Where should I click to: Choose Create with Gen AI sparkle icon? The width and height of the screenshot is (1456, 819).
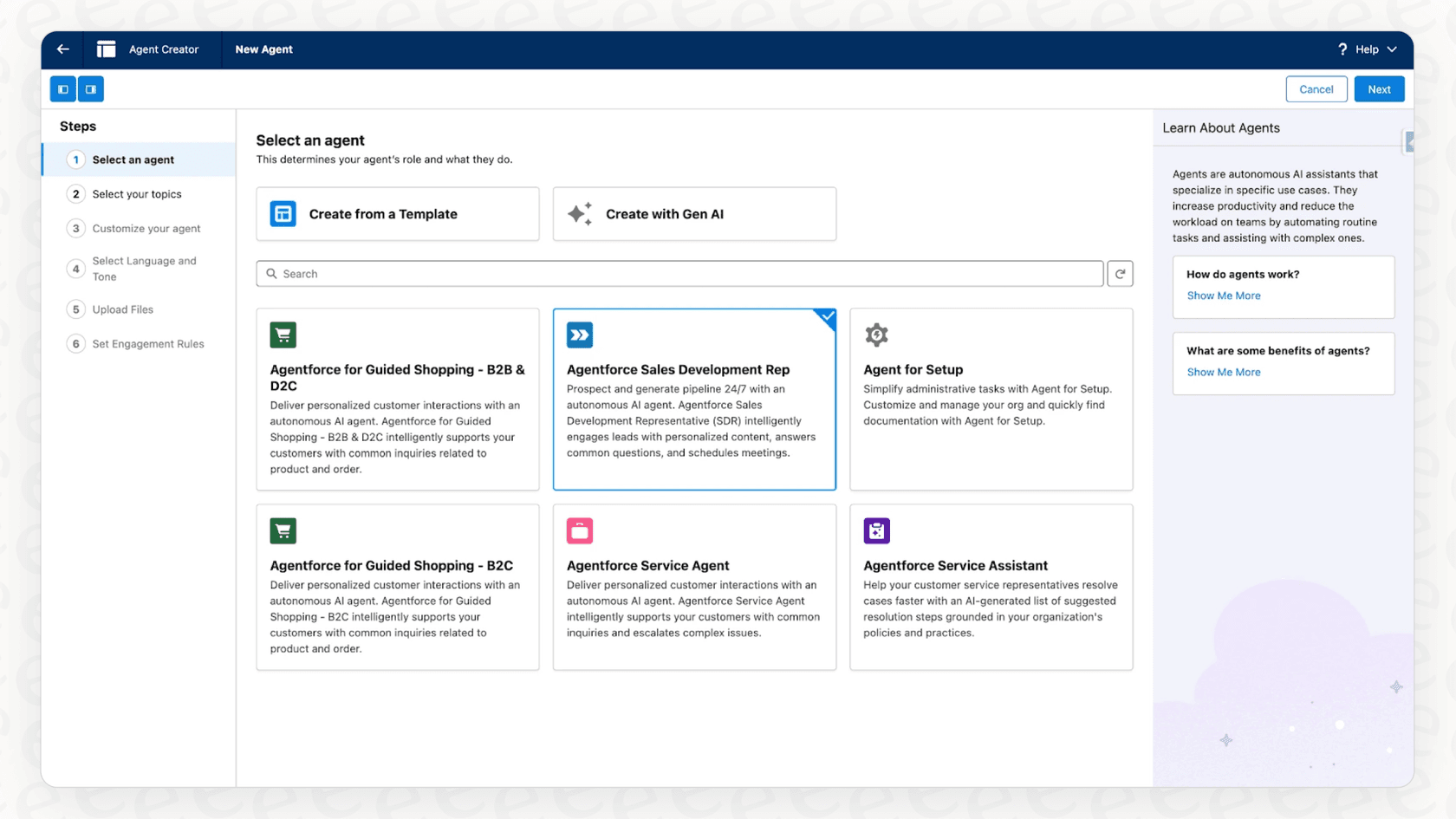(579, 214)
